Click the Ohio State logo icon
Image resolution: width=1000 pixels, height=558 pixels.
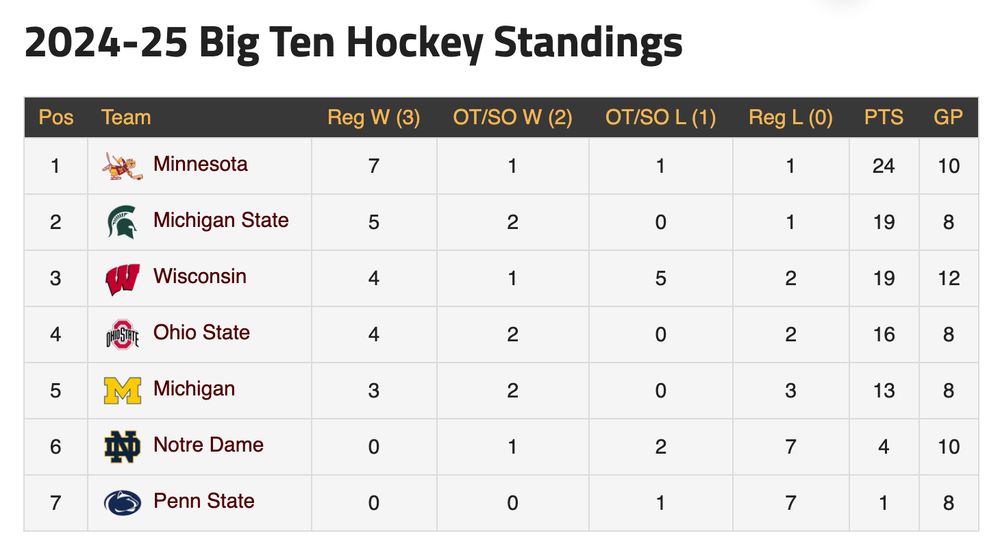pyautogui.click(x=122, y=334)
